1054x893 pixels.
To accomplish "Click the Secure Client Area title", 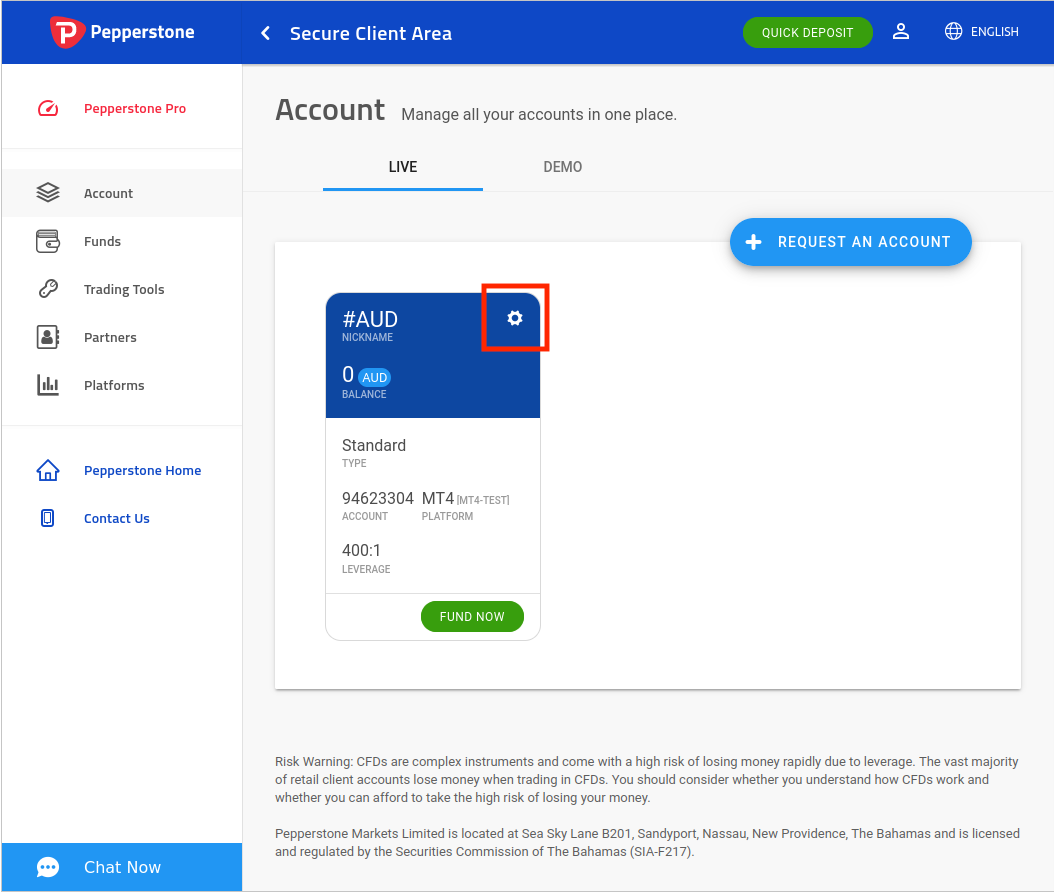I will pyautogui.click(x=370, y=34).
